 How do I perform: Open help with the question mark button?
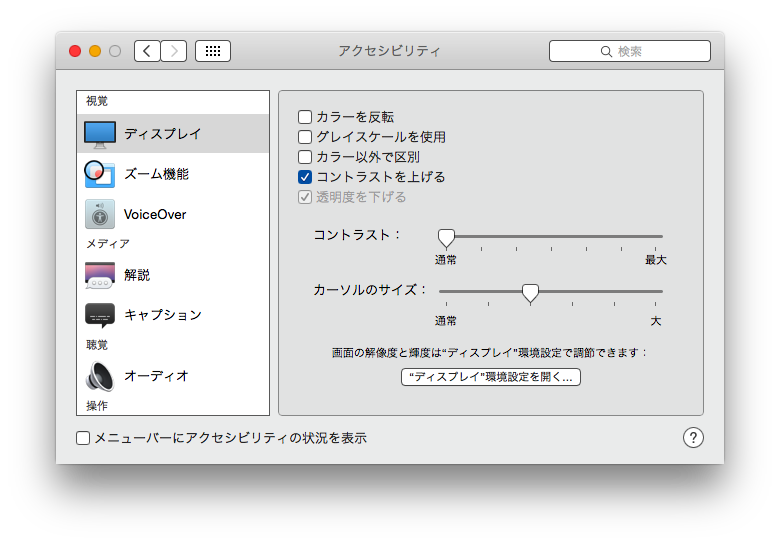(693, 438)
